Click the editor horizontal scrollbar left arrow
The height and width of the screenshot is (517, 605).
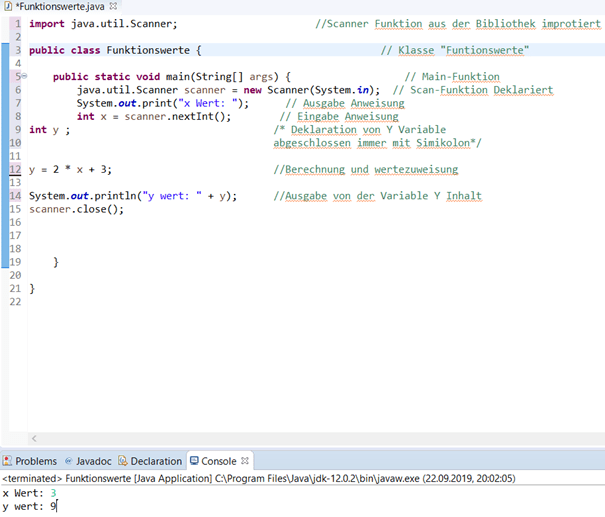pyautogui.click(x=34, y=438)
